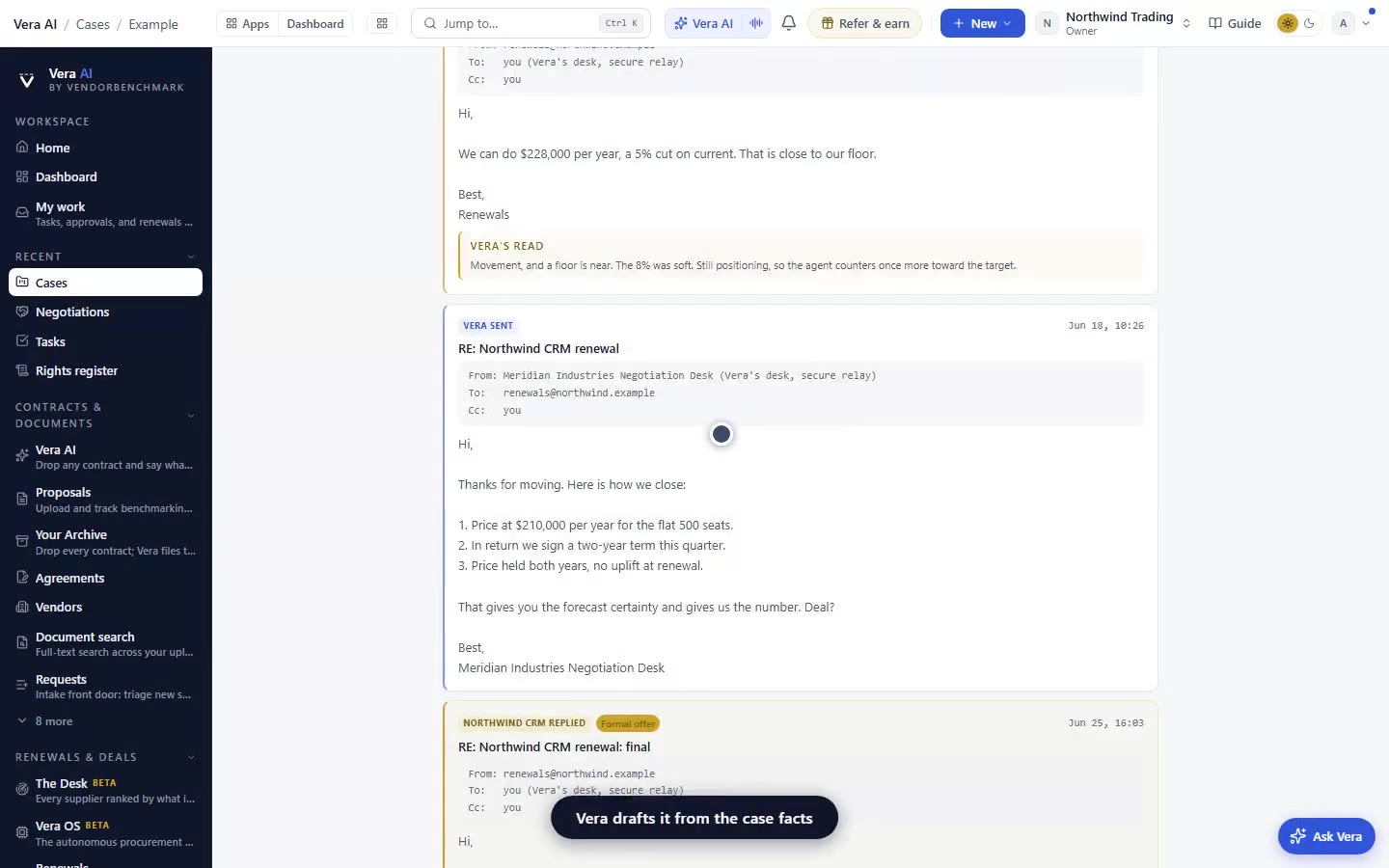Screen dimensions: 1389x868
Task: Select Cases in the Recent list
Action: (x=106, y=283)
